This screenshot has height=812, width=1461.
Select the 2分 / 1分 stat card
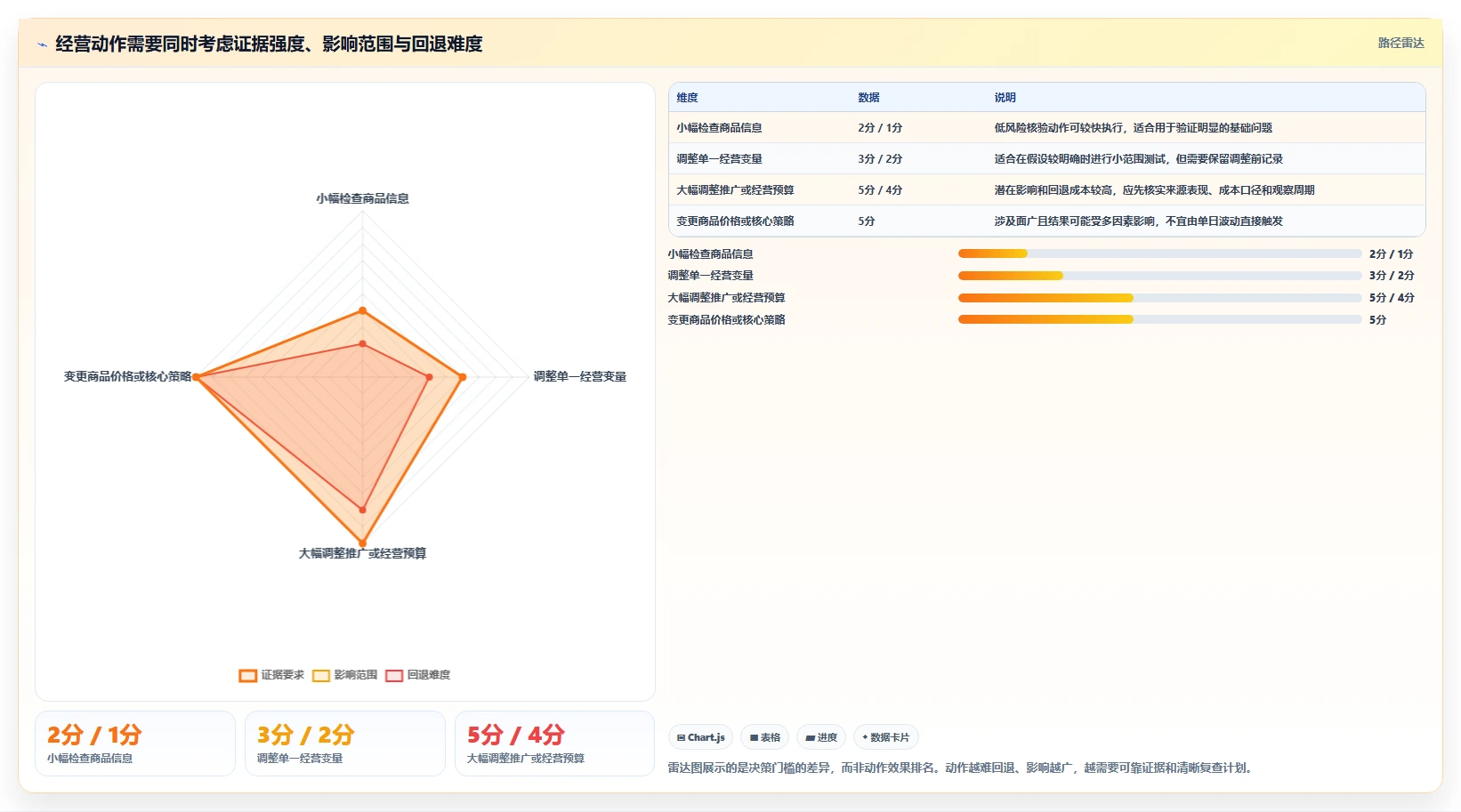[x=135, y=744]
